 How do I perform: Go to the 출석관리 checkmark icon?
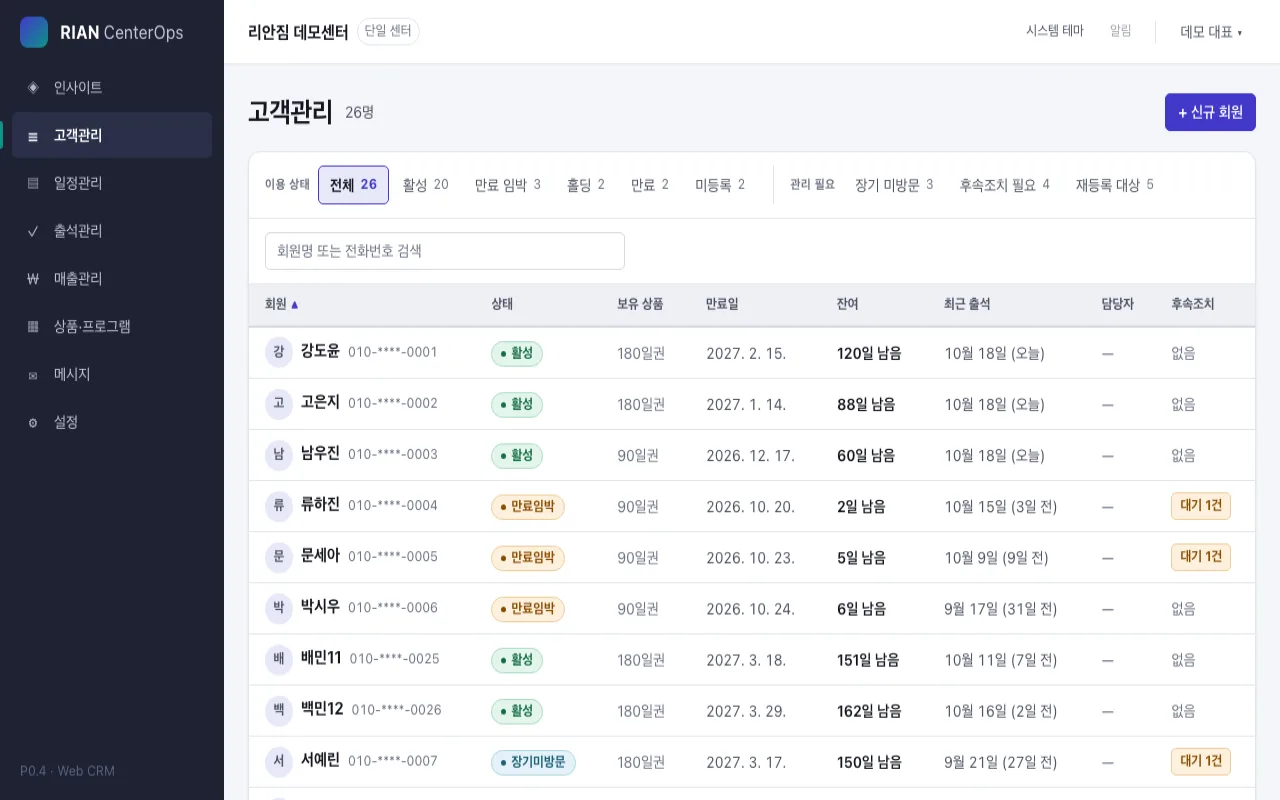[33, 232]
